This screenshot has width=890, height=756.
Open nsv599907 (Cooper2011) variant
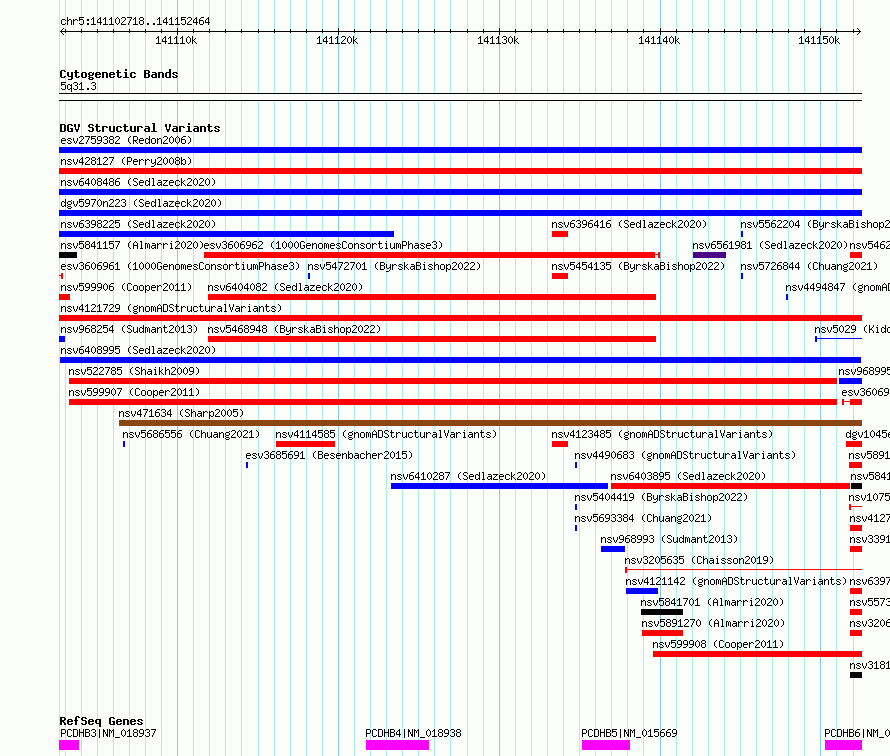click(134, 392)
